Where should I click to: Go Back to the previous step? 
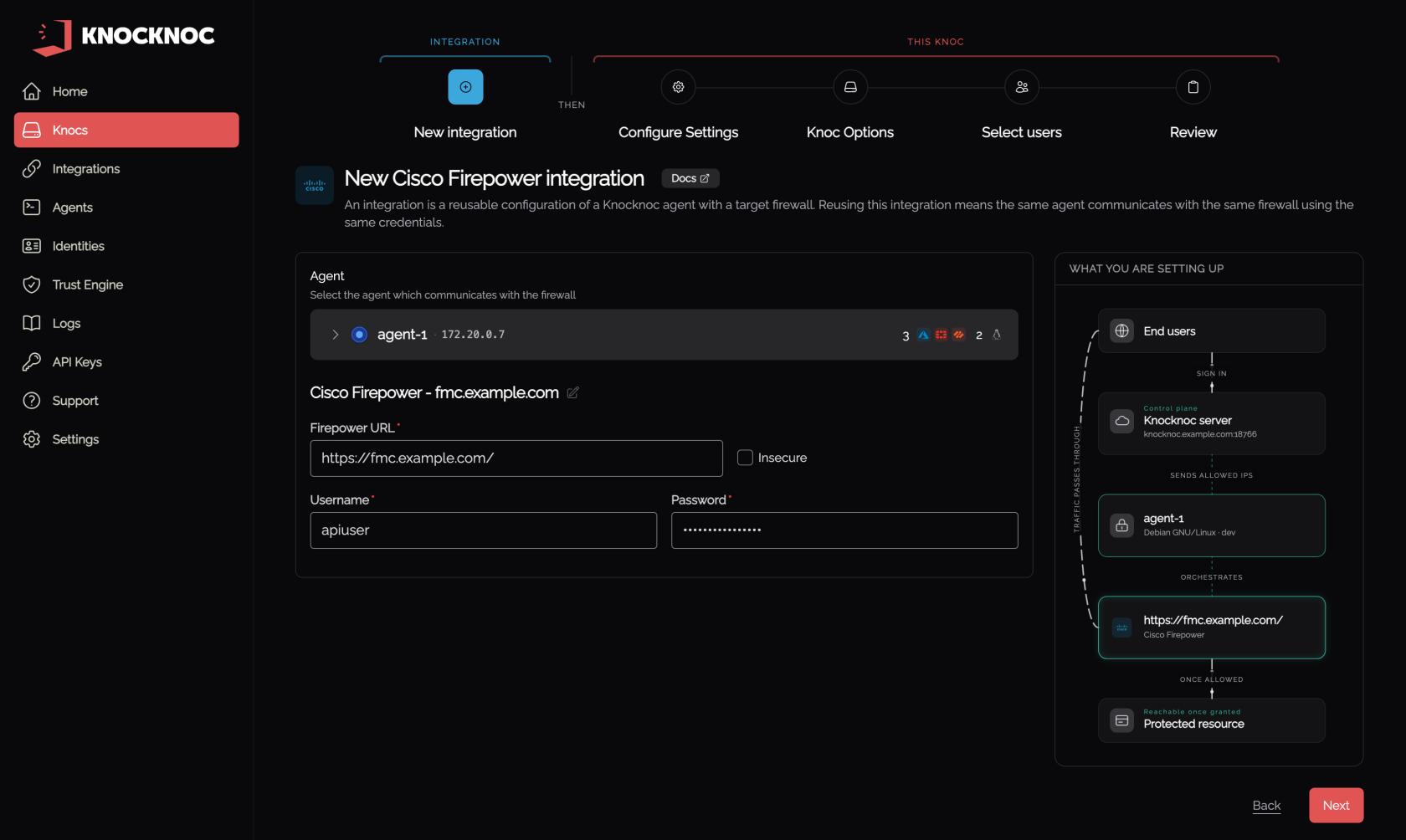click(x=1266, y=806)
